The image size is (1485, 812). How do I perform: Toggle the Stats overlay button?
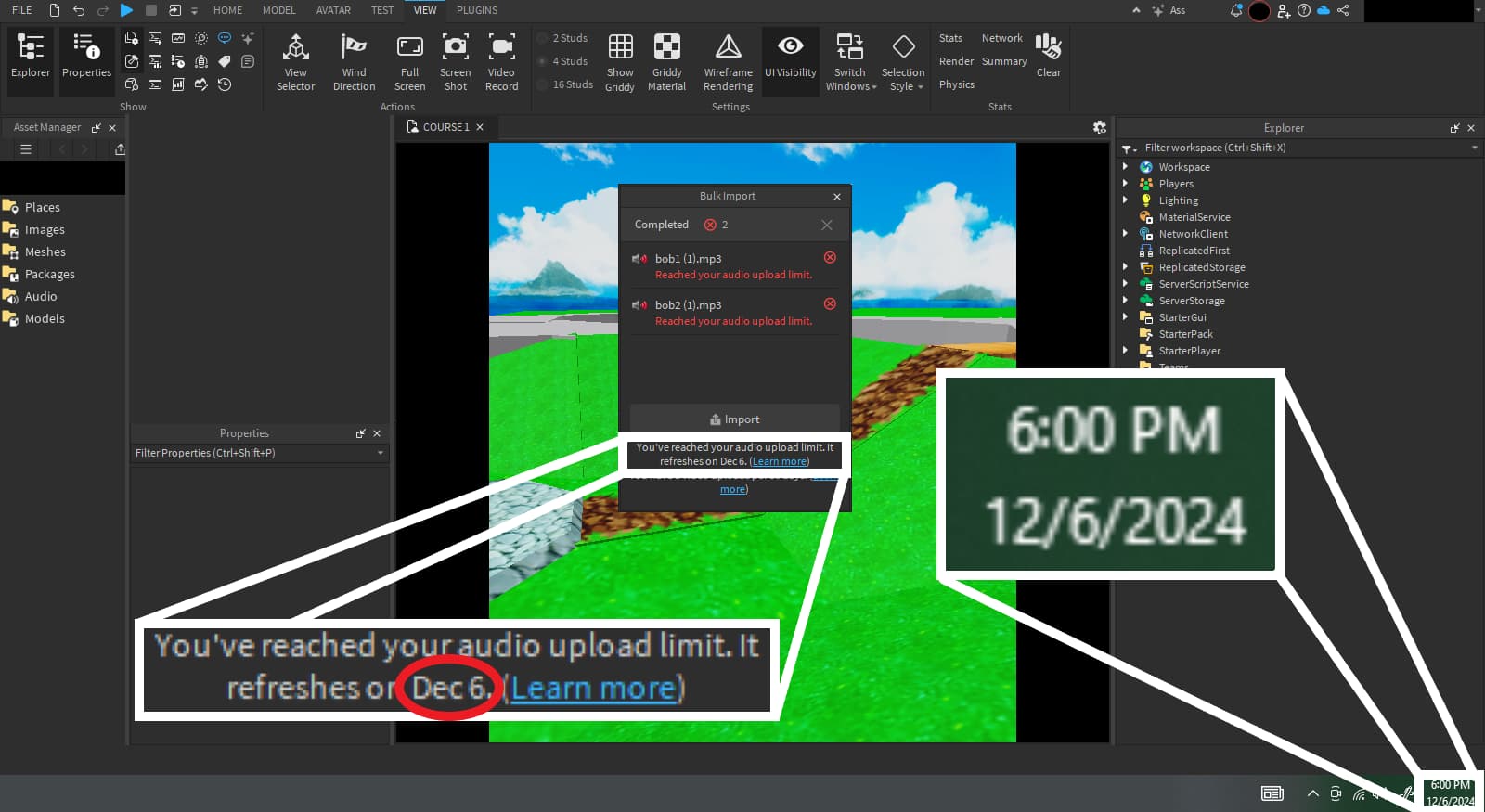point(950,38)
